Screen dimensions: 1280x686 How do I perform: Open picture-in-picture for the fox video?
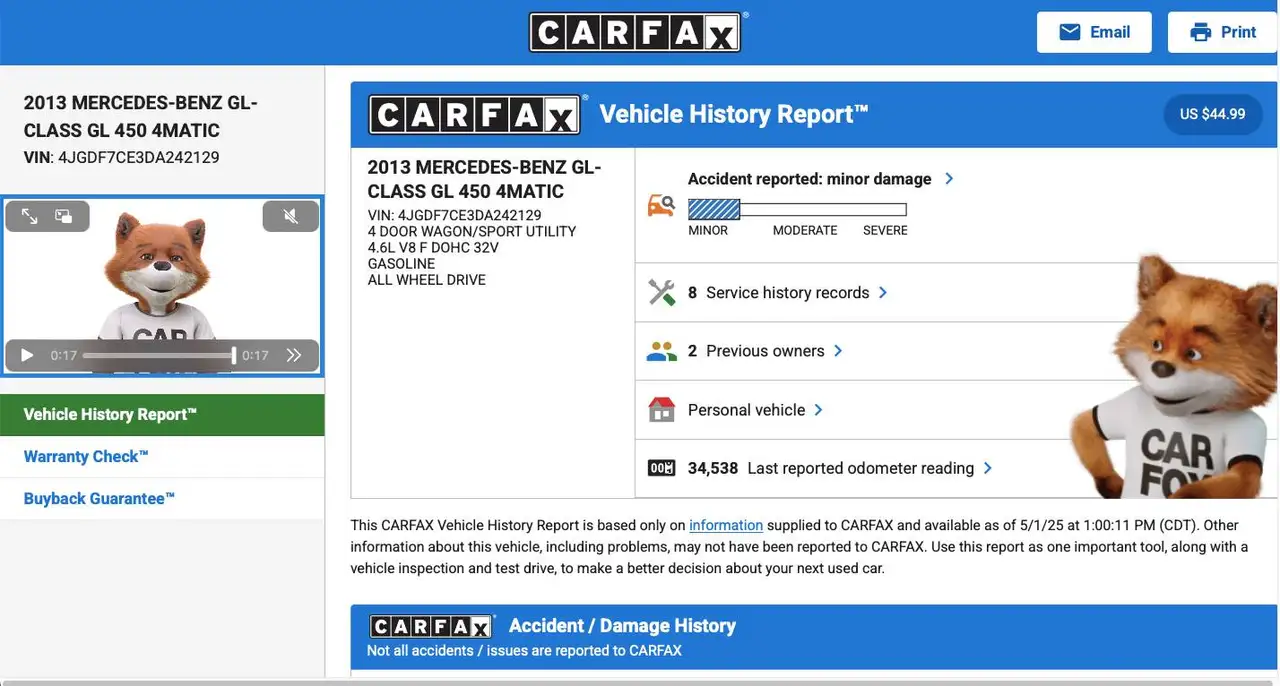[64, 216]
